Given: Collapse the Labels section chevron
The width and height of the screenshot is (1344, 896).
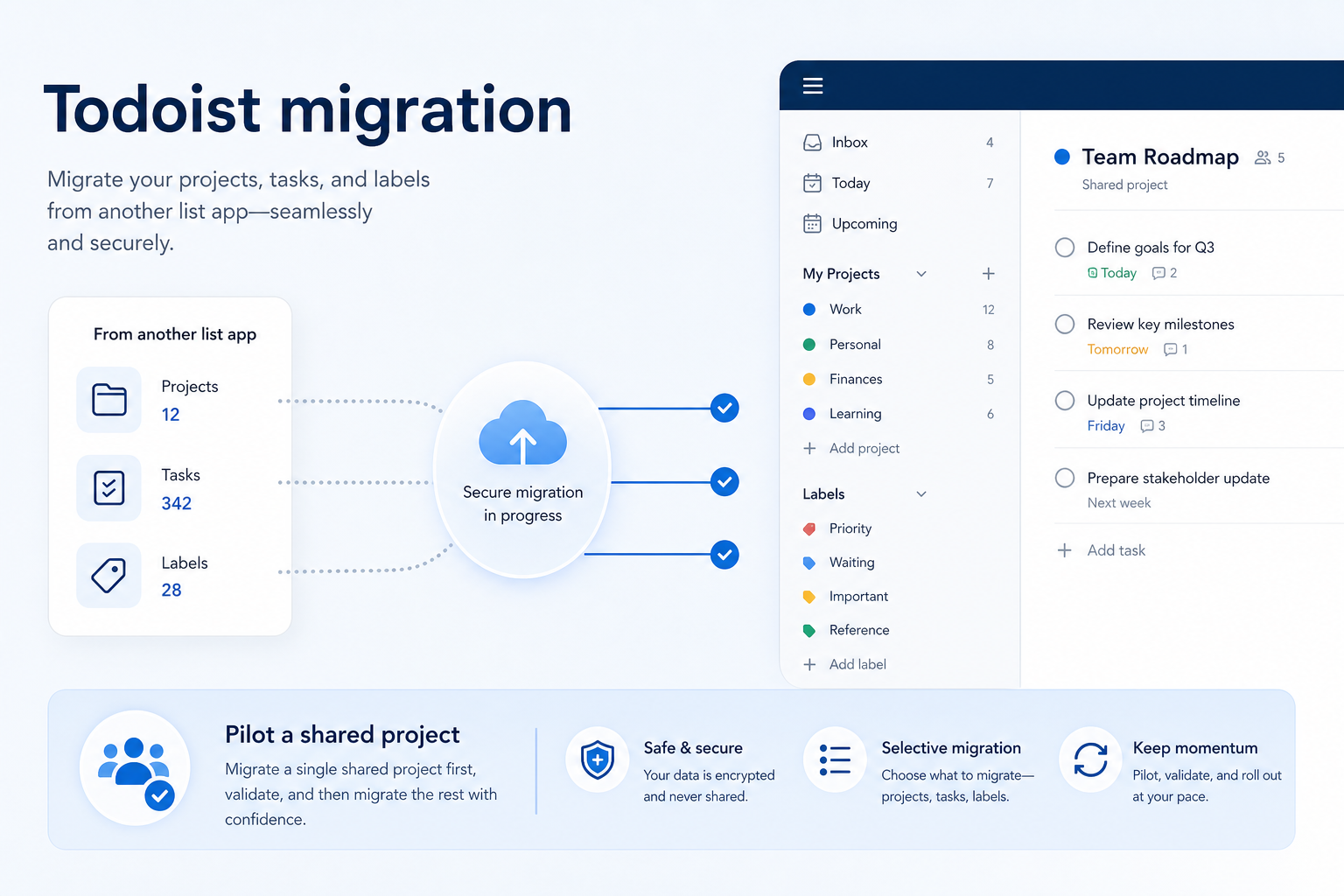Looking at the screenshot, I should (x=921, y=494).
